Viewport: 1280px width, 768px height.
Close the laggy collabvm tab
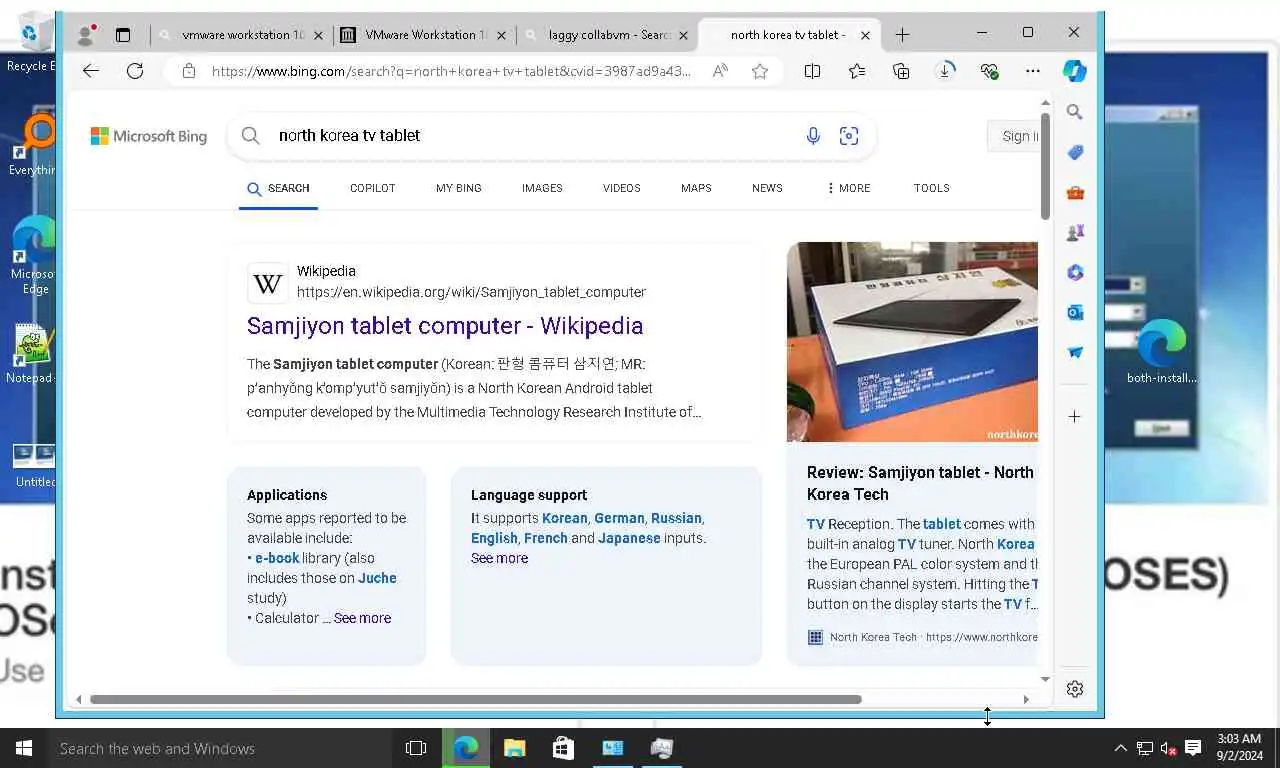tap(684, 35)
